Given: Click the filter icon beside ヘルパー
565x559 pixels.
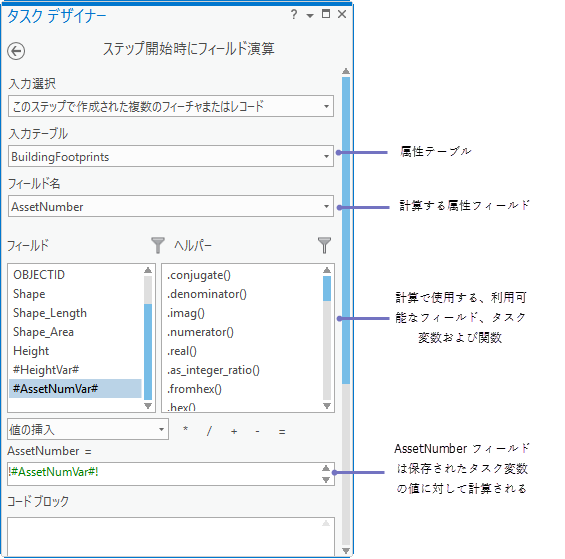Looking at the screenshot, I should (x=324, y=245).
